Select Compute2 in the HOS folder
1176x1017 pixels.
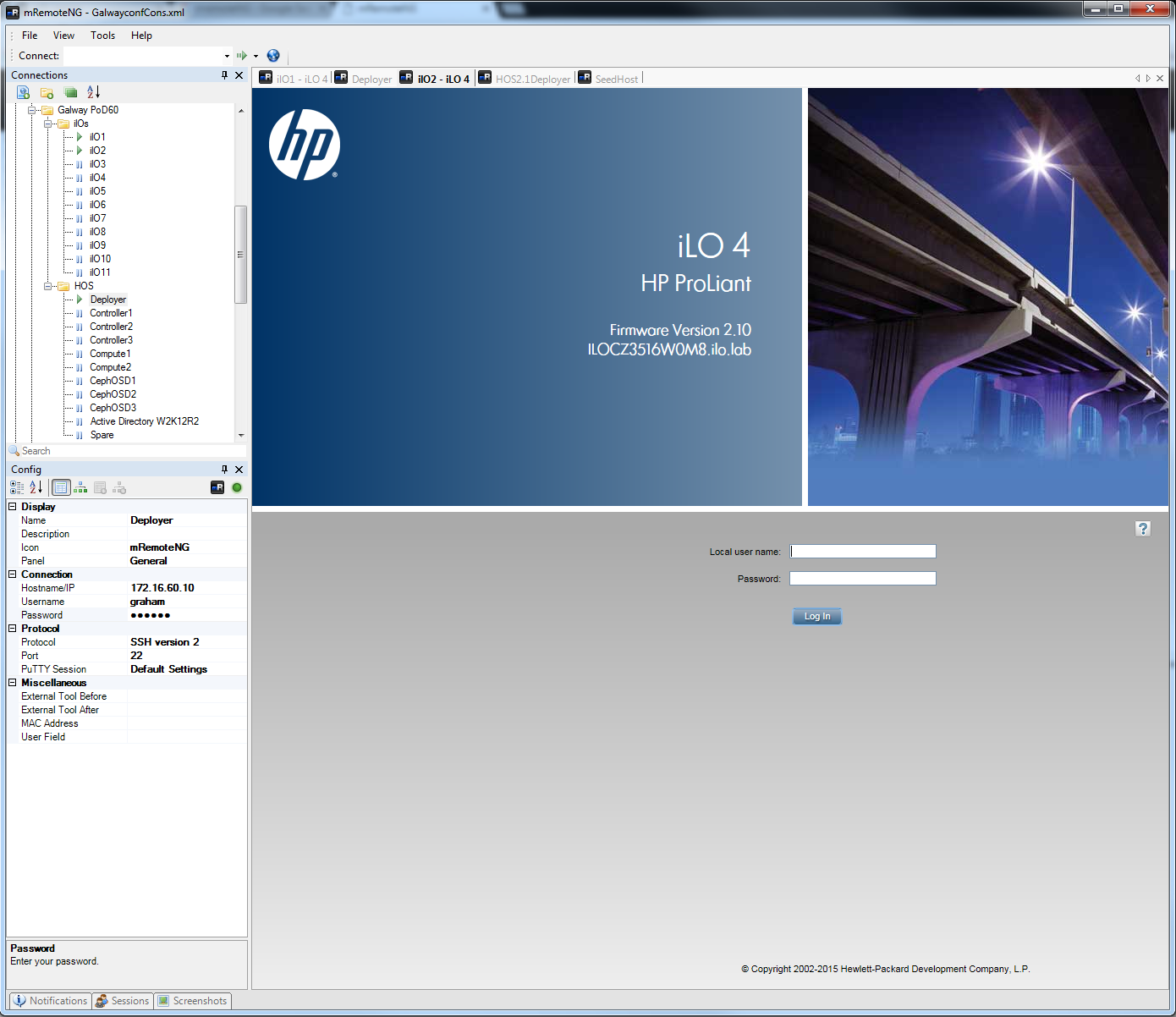tap(110, 367)
